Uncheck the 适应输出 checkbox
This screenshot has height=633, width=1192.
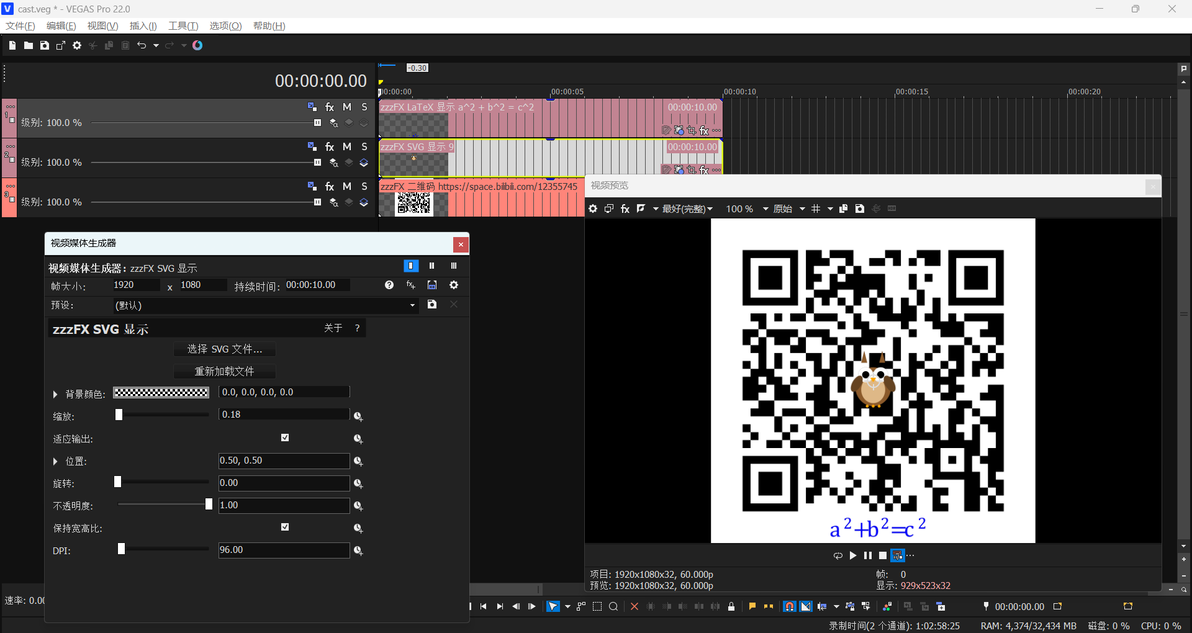[285, 438]
